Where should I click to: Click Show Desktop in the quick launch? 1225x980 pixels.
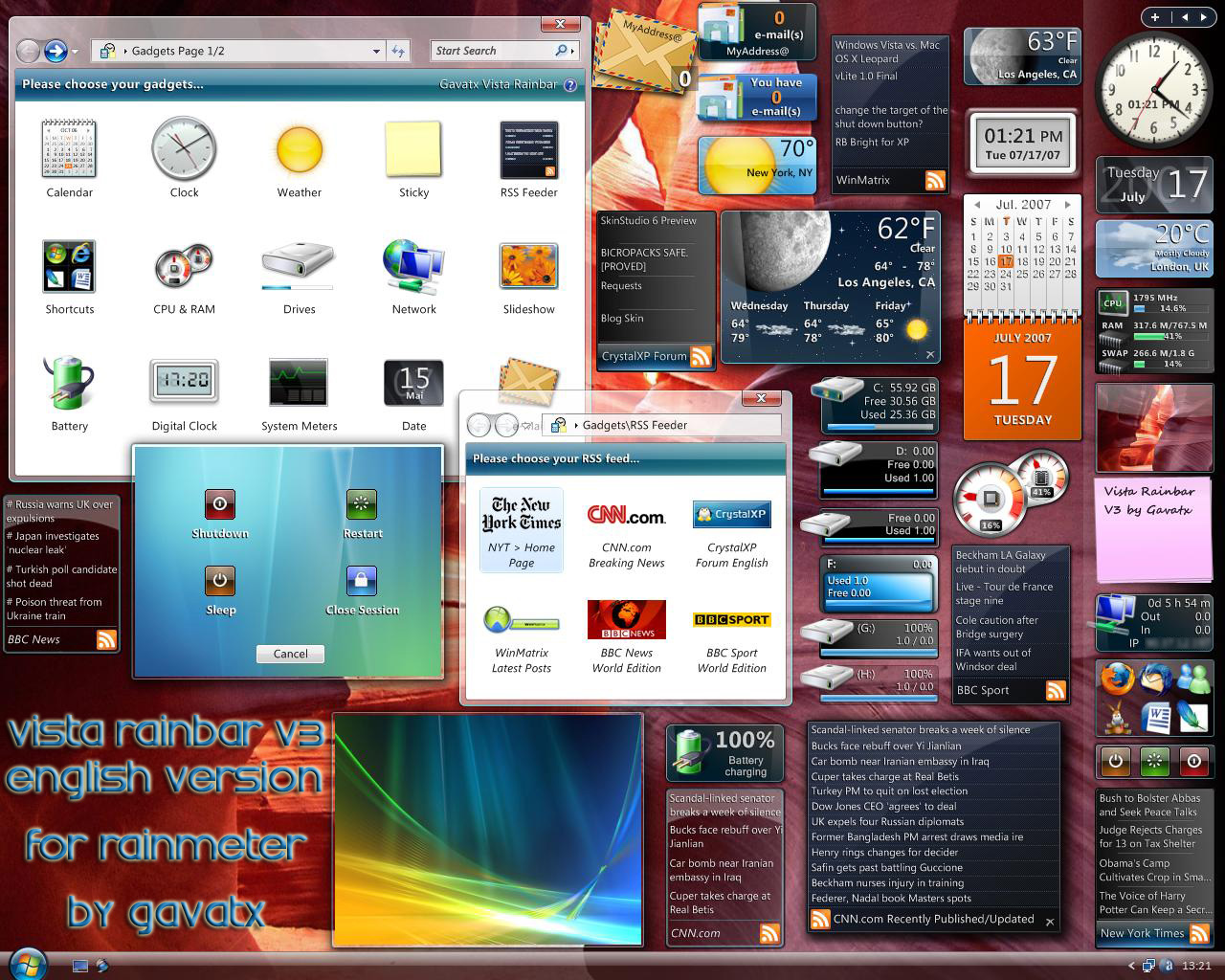pyautogui.click(x=80, y=966)
